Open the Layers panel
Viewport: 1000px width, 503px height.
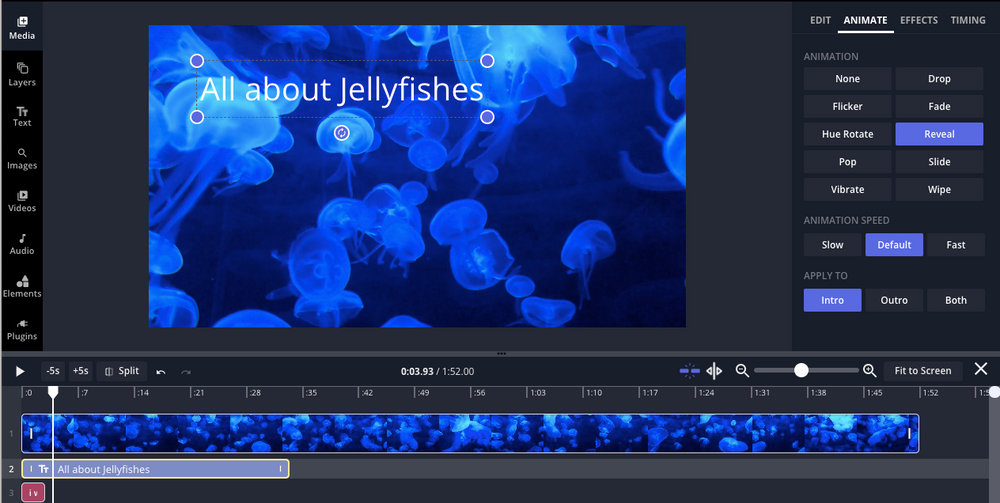click(x=21, y=74)
